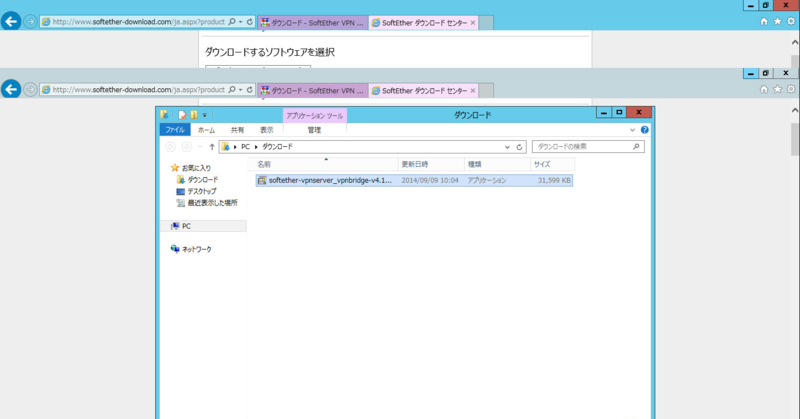Click the URL address field in topmost IE window
Viewport: 800px width, 419px height.
coord(138,22)
